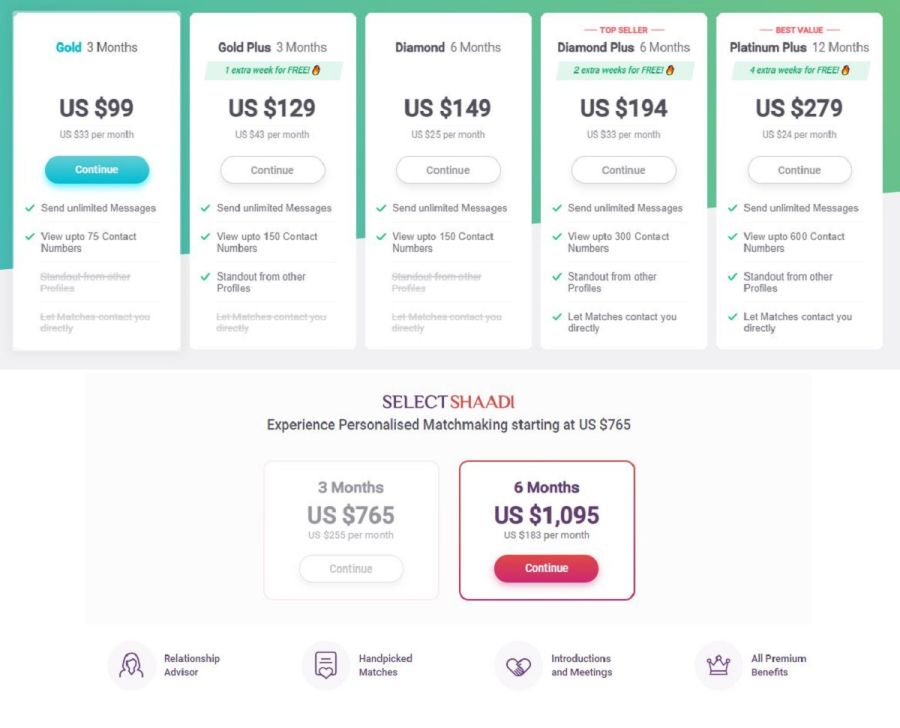Click the Select Shaadi logo
Image resolution: width=900 pixels, height=728 pixels.
(x=448, y=402)
